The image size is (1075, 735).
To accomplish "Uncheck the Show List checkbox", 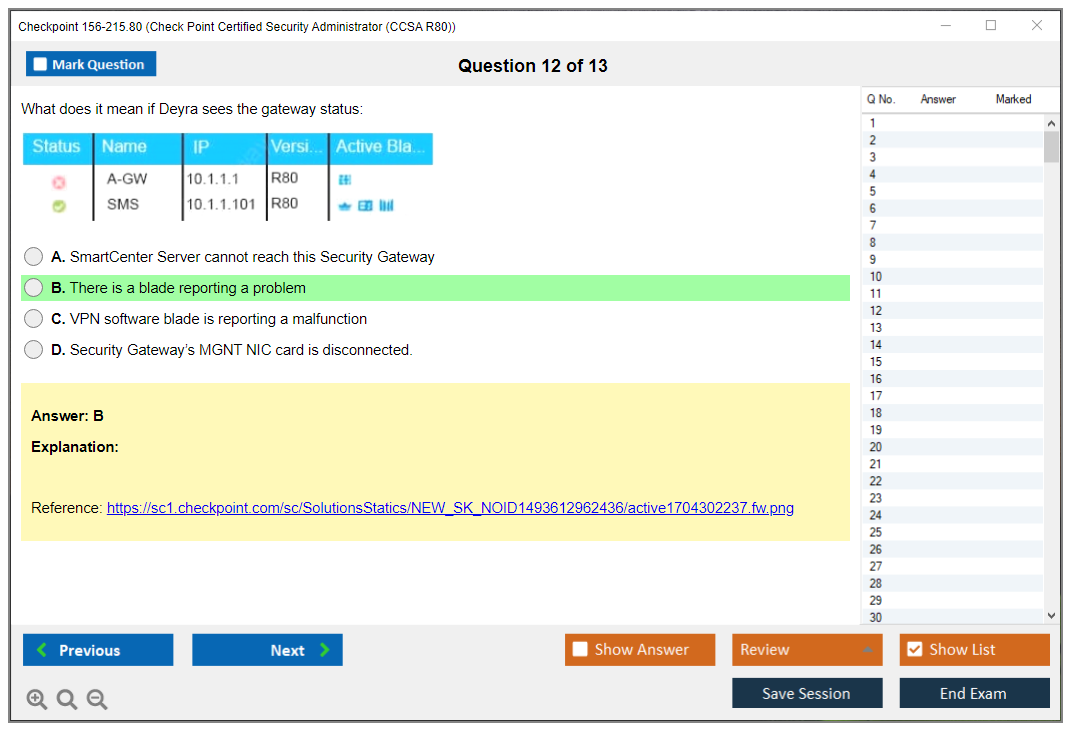I will pyautogui.click(x=914, y=650).
